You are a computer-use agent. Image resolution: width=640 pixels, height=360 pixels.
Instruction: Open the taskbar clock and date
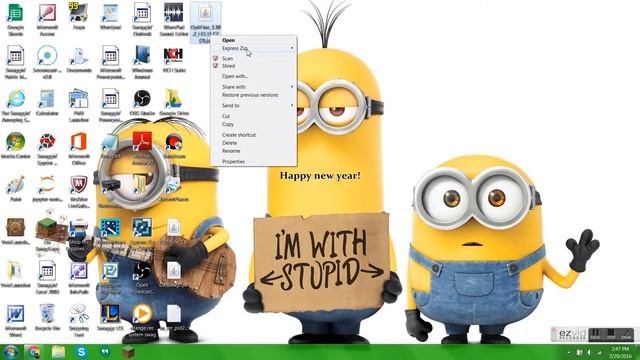point(620,352)
